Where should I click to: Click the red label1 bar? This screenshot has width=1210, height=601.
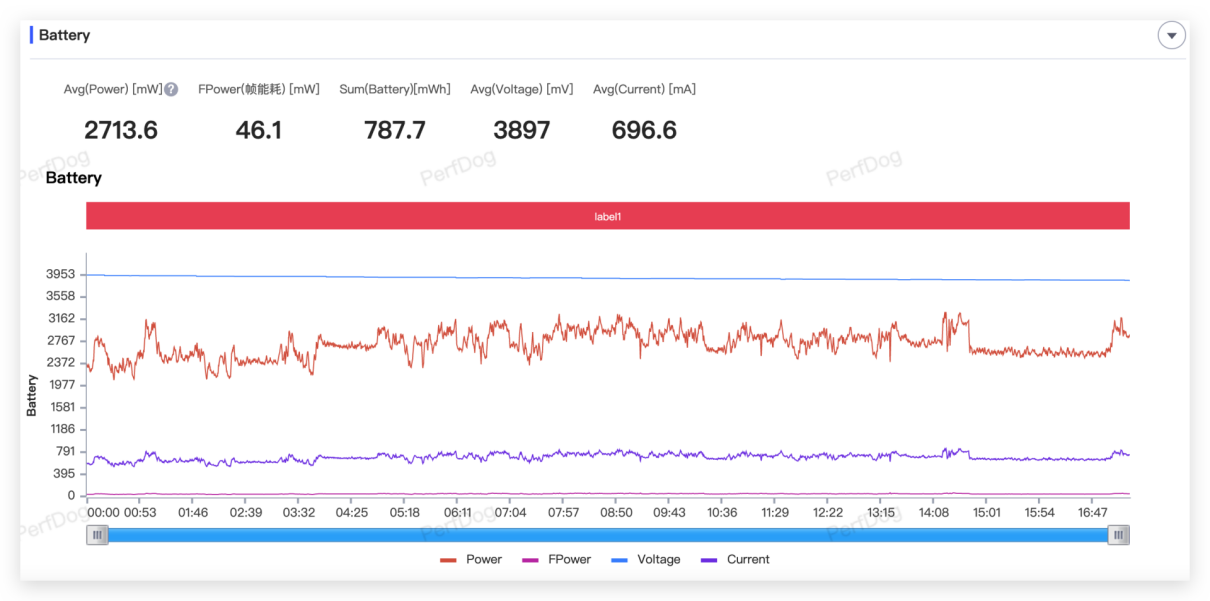pos(608,216)
